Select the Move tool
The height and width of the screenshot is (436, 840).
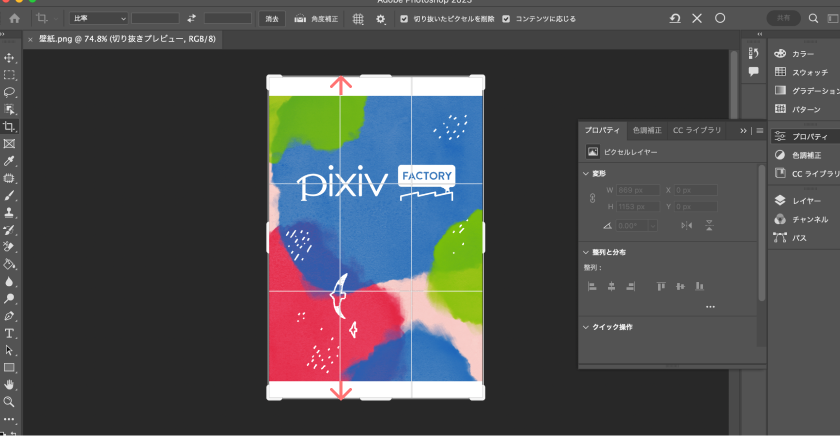click(9, 57)
